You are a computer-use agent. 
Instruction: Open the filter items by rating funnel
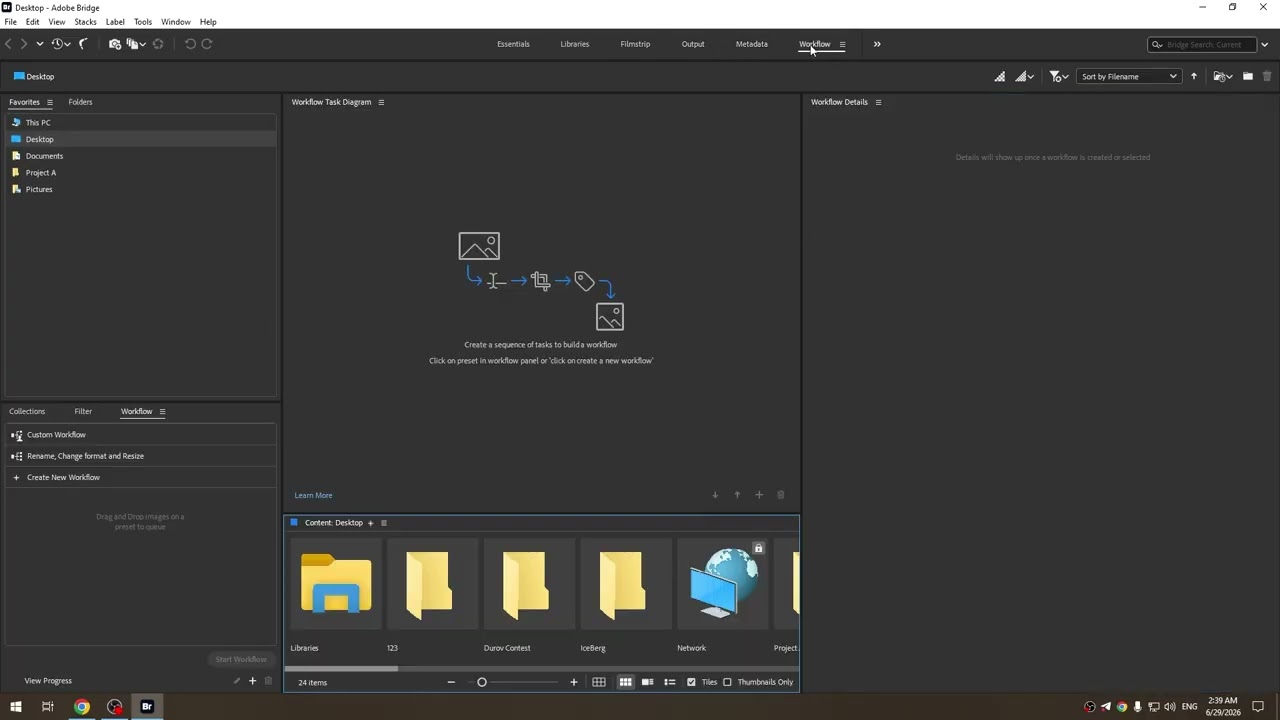tap(1058, 76)
